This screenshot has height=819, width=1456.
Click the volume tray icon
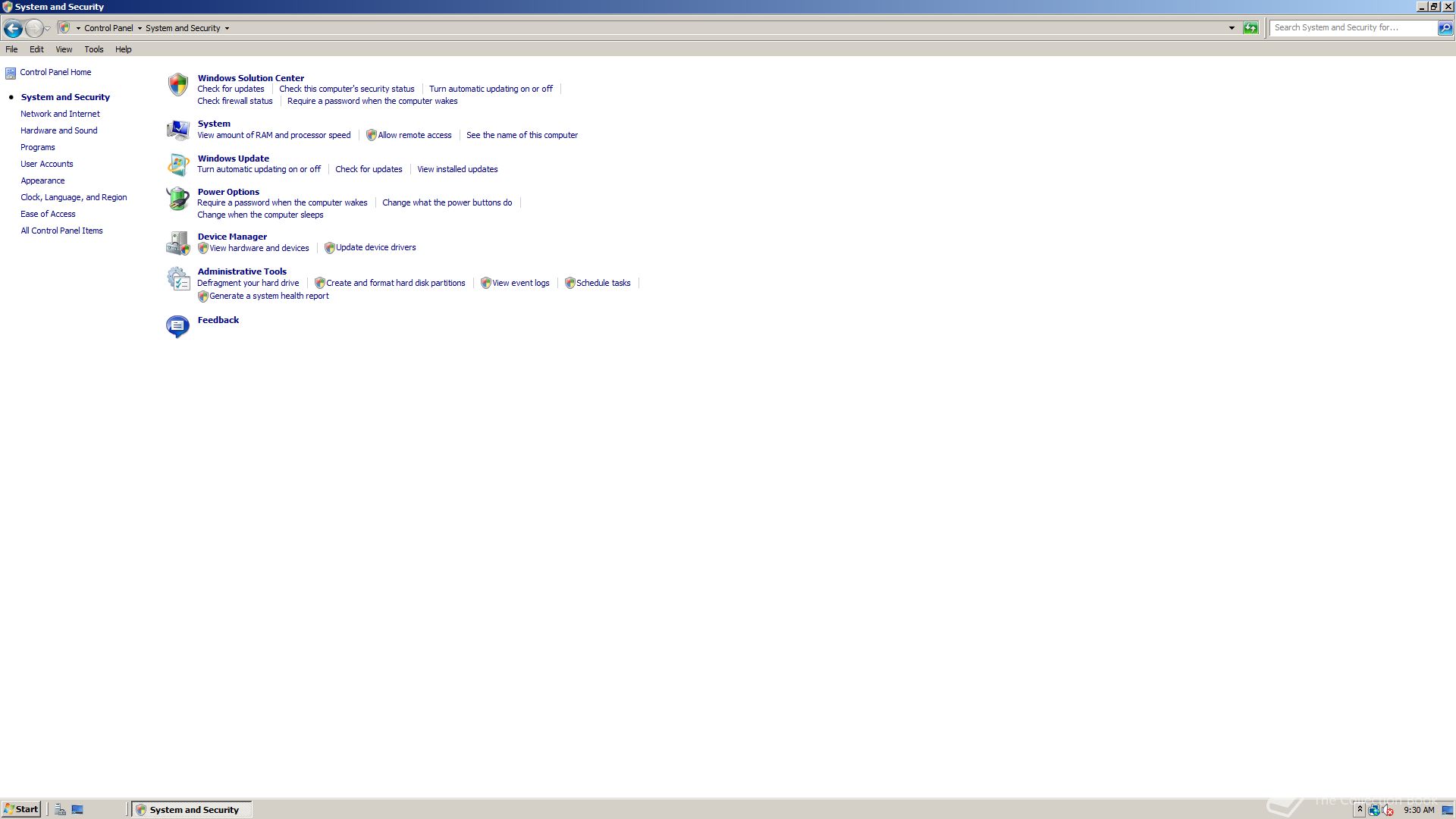click(x=1388, y=810)
